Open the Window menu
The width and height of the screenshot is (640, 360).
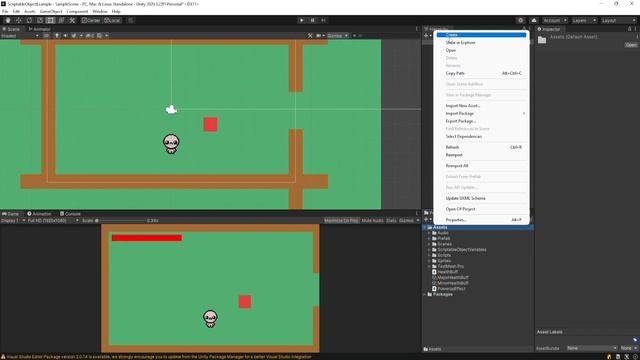(100, 11)
